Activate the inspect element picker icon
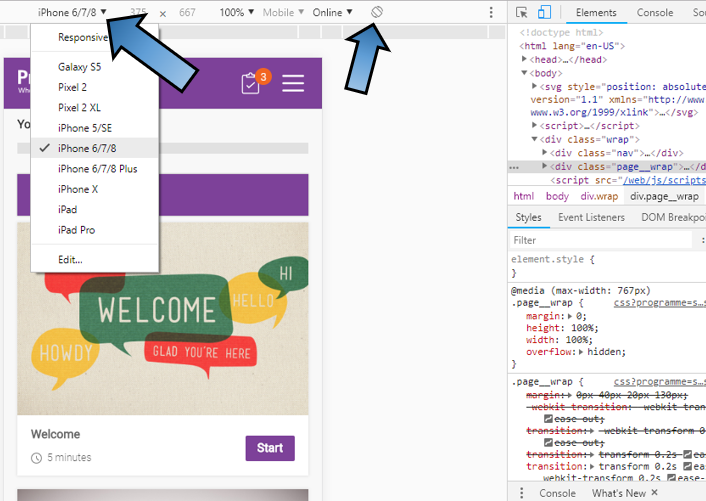This screenshot has width=706, height=501. click(522, 12)
